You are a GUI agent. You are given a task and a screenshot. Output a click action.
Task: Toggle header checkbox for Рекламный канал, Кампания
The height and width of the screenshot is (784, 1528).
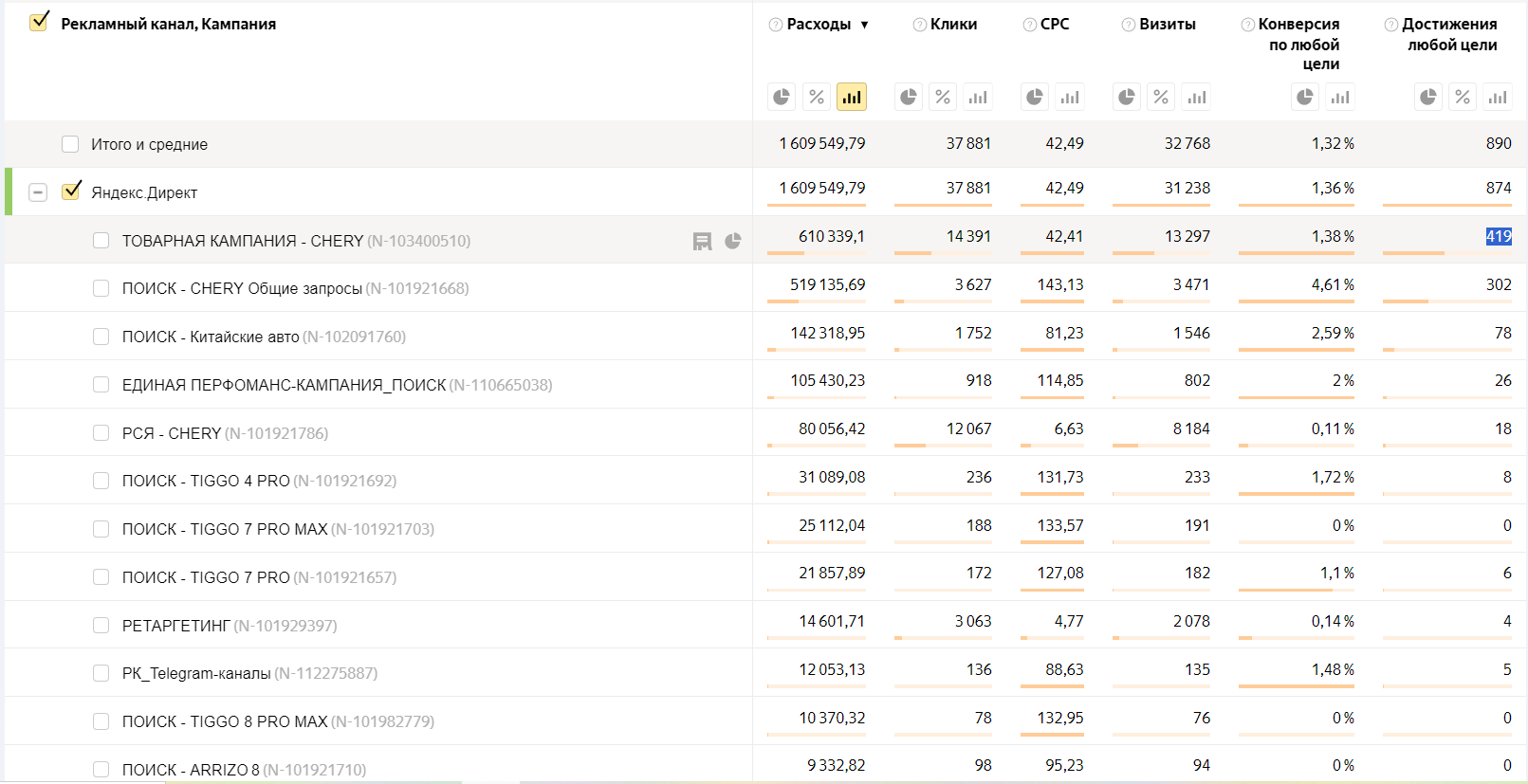39,22
